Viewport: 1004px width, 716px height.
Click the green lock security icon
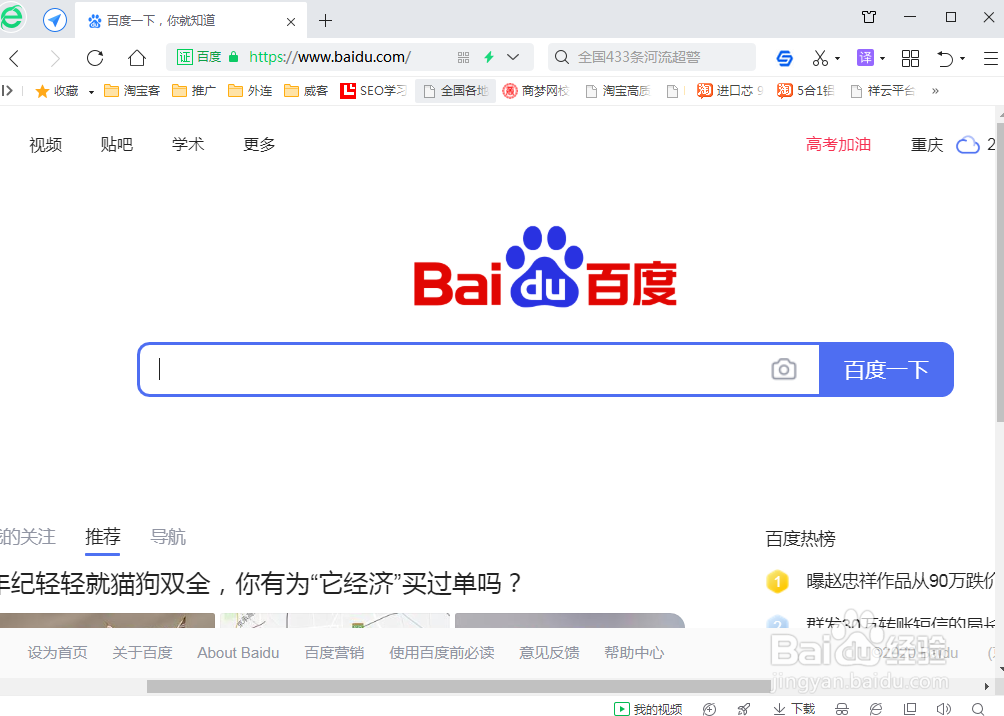[234, 57]
